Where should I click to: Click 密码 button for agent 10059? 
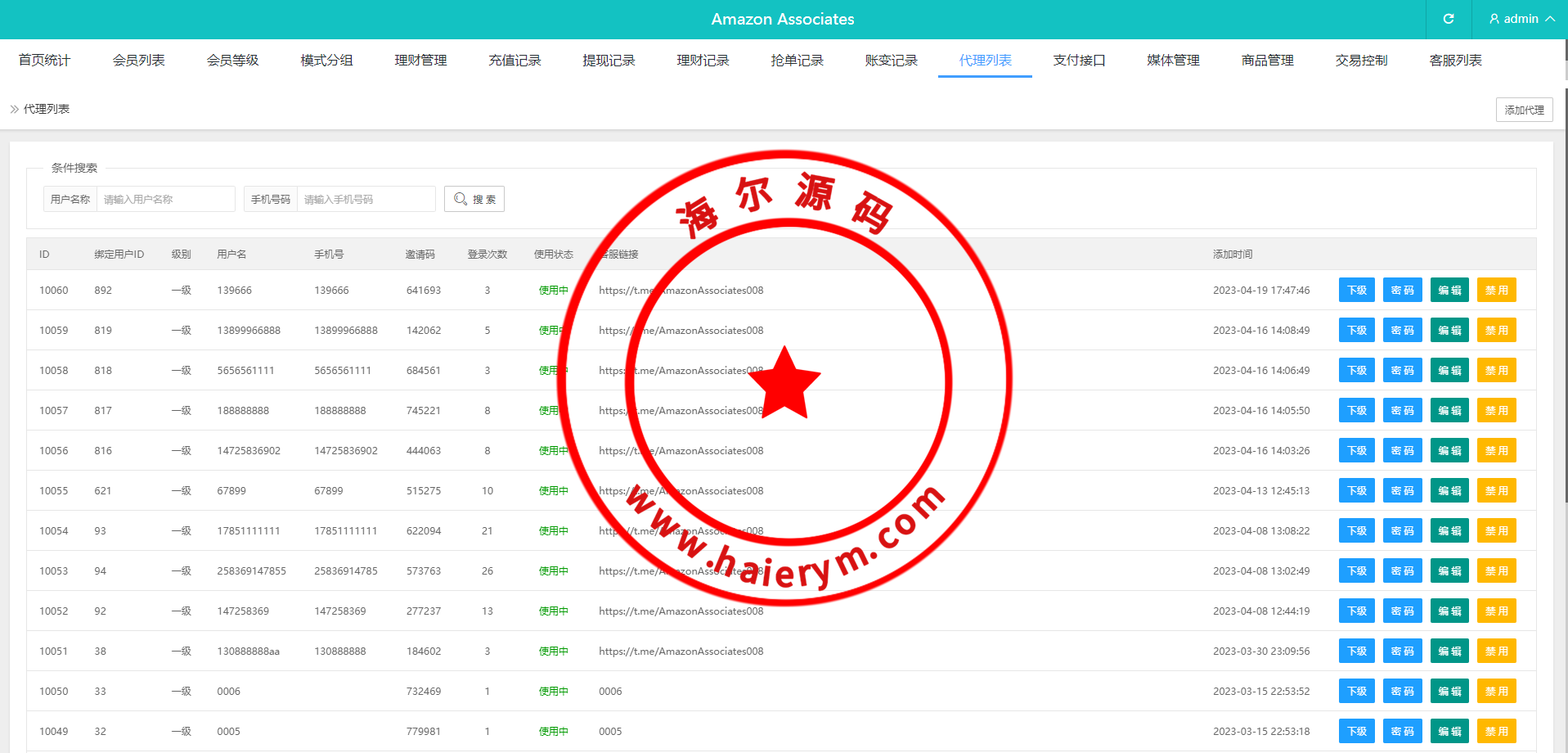click(1402, 331)
